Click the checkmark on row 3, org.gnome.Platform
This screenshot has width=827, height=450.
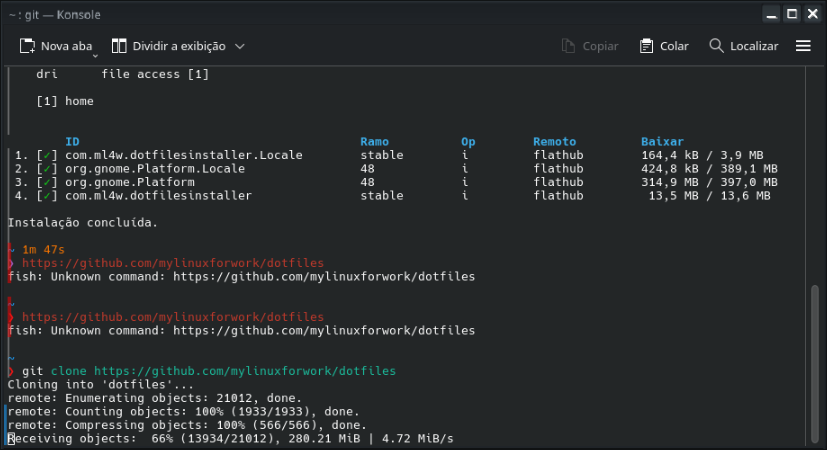tap(46, 183)
